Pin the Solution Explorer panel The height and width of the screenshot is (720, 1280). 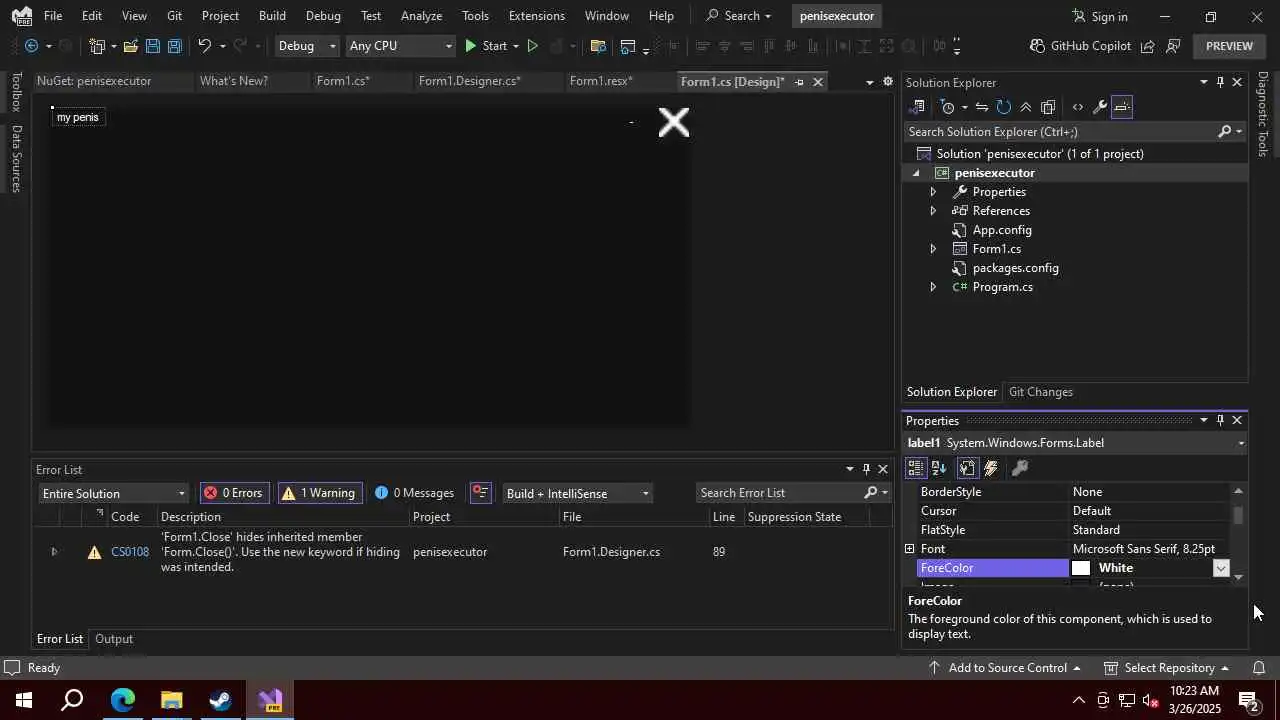tap(1220, 82)
